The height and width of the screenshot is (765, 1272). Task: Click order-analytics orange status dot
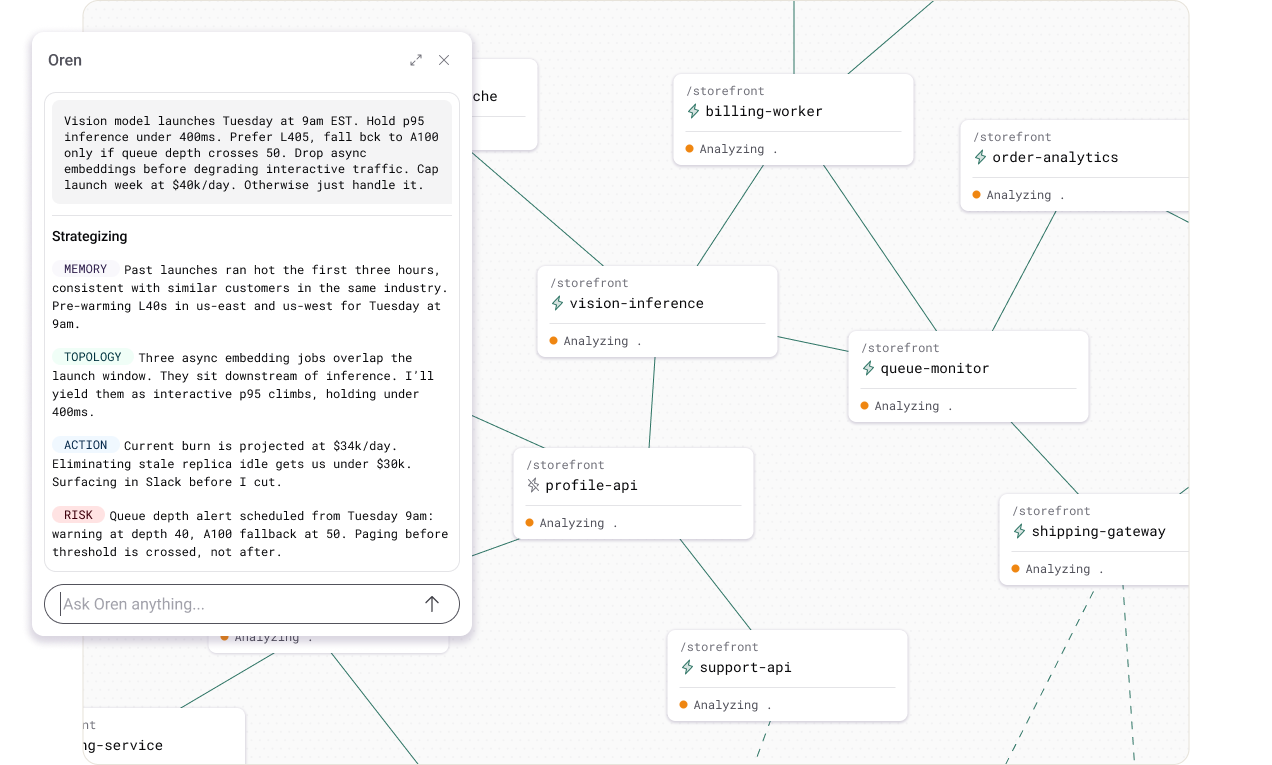tap(976, 194)
